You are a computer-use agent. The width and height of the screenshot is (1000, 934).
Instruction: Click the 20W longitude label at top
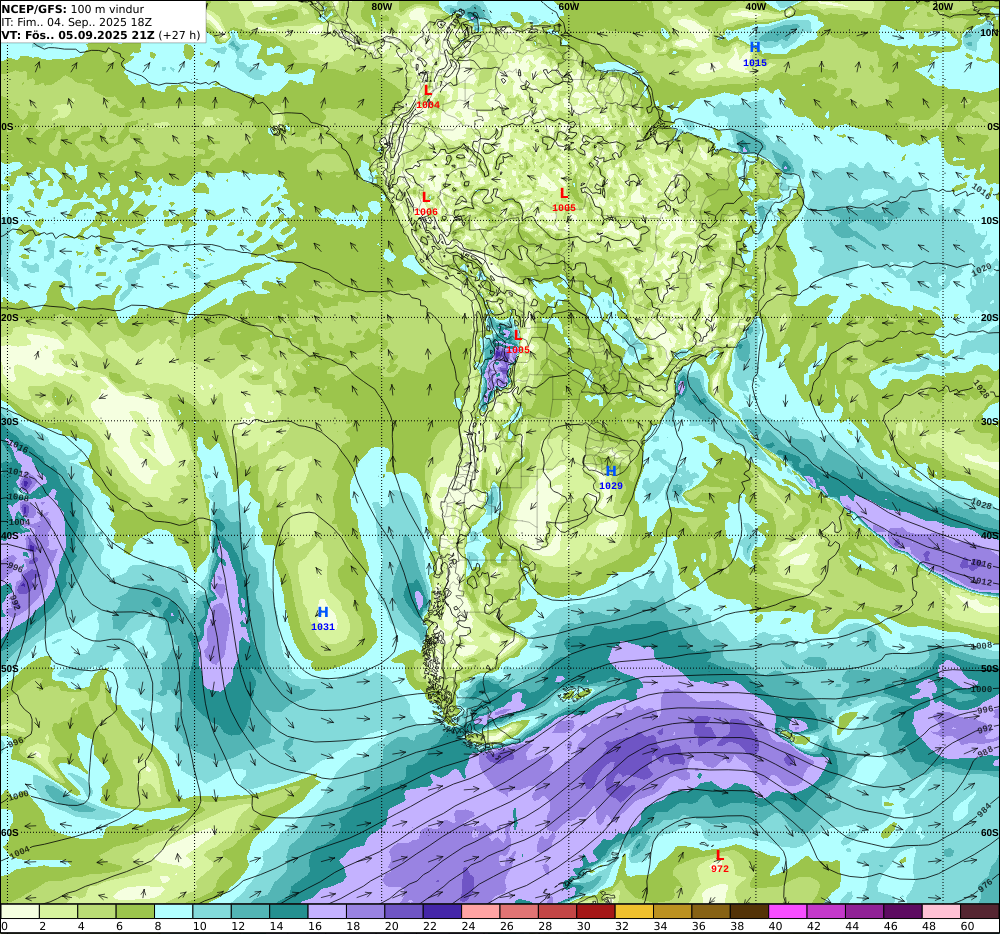pos(942,6)
